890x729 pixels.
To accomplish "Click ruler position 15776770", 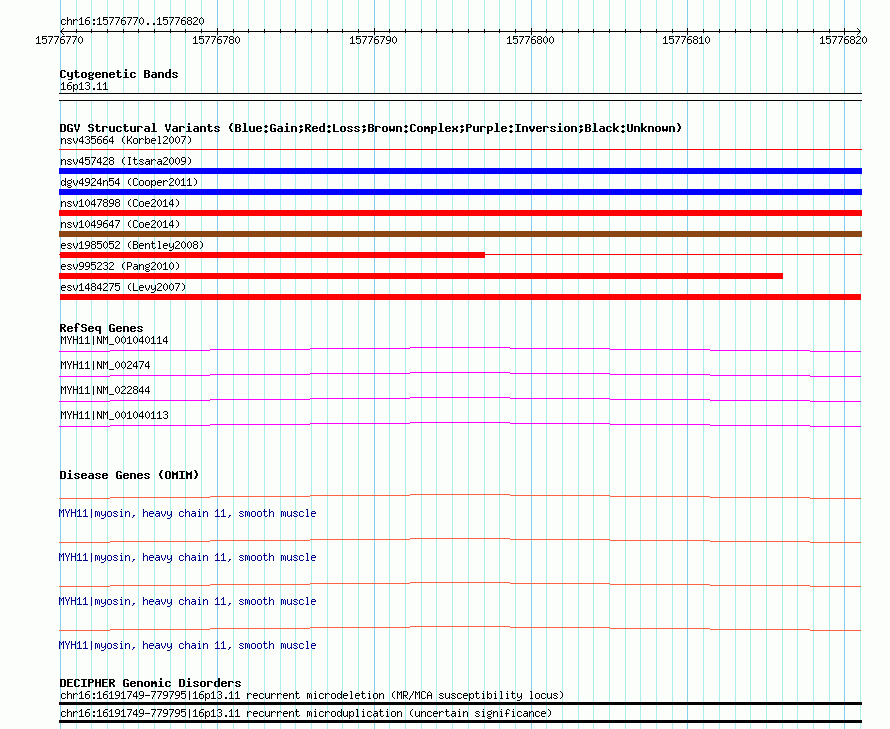I will coord(59,40).
